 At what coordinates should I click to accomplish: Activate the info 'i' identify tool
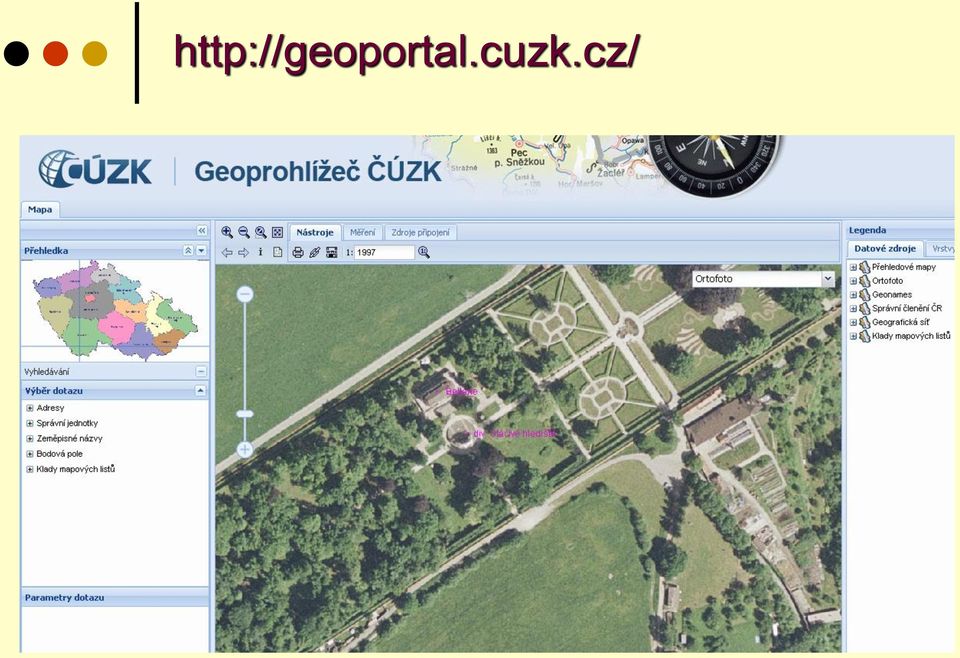coord(260,252)
